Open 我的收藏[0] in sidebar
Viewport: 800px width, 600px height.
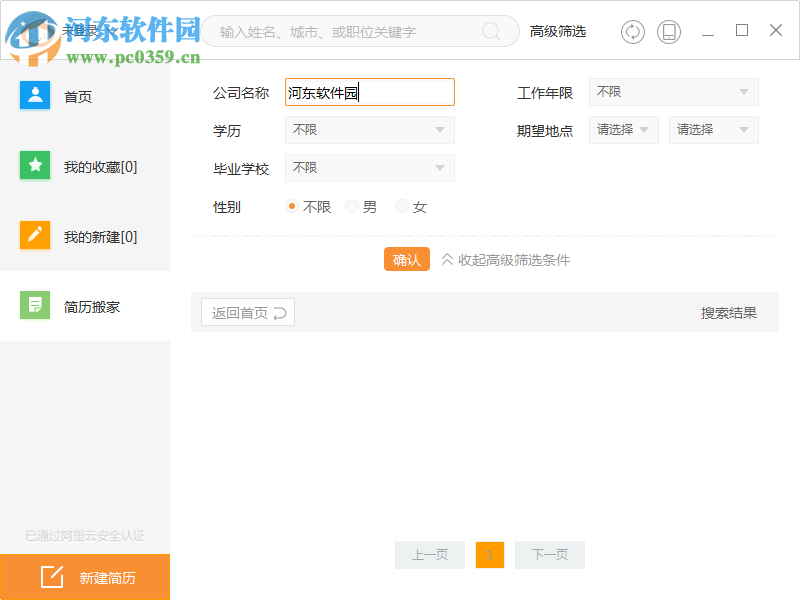pyautogui.click(x=85, y=166)
